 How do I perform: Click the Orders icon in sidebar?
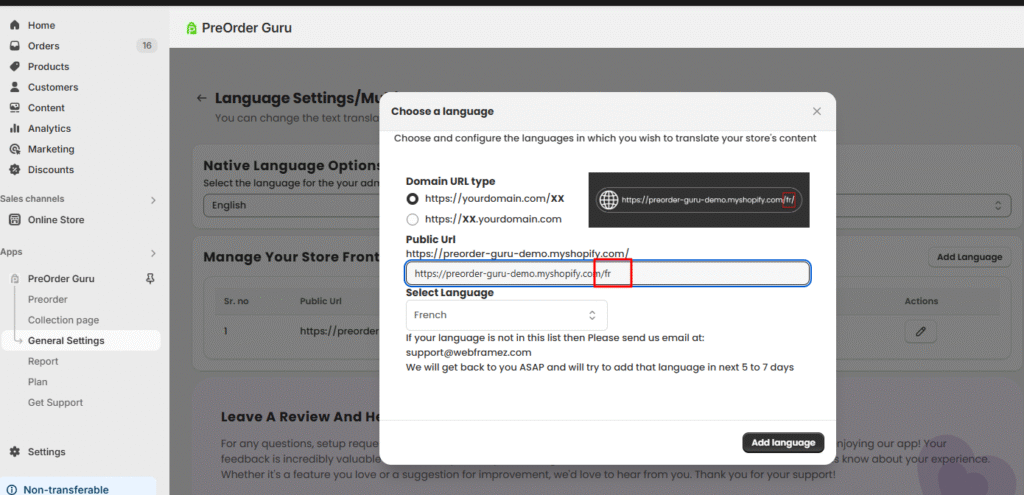pos(15,46)
